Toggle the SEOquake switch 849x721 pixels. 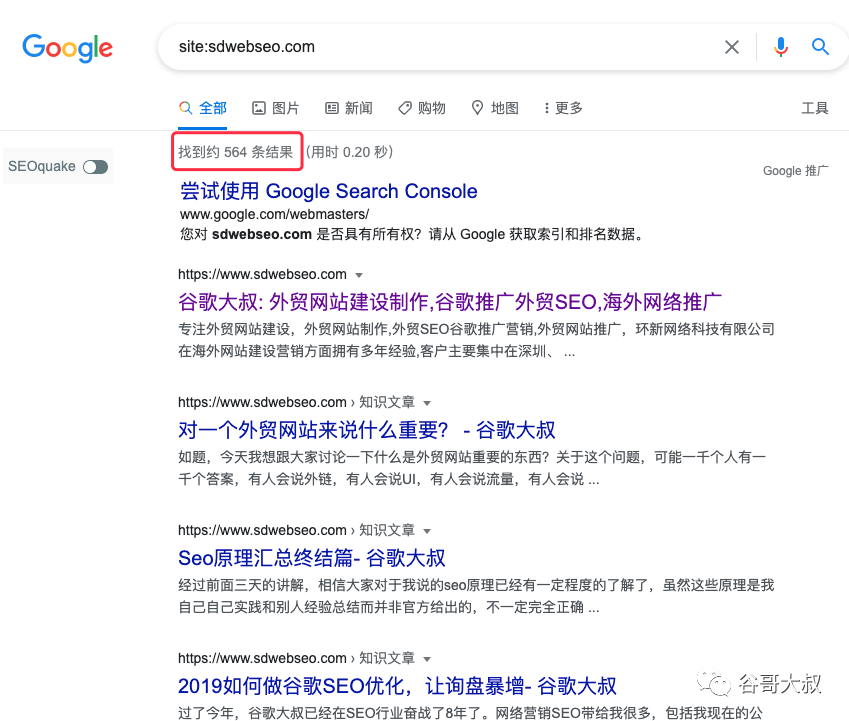(95, 167)
